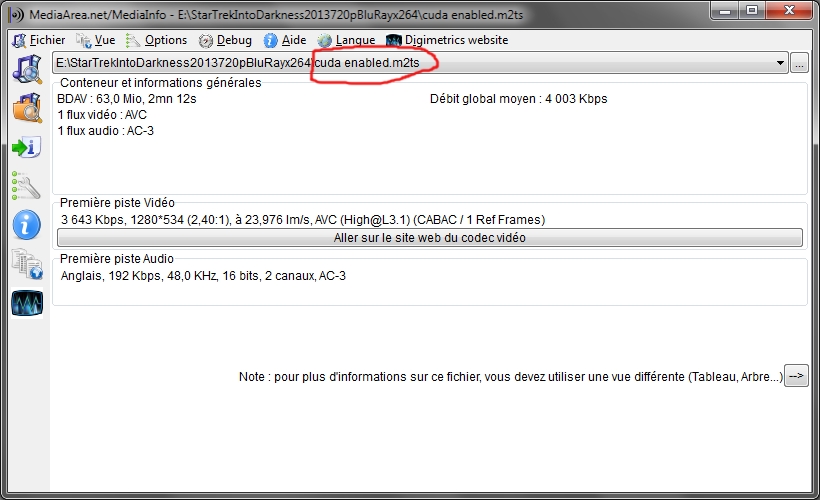820x500 pixels.
Task: Open the Fichier menu
Action: (x=39, y=40)
